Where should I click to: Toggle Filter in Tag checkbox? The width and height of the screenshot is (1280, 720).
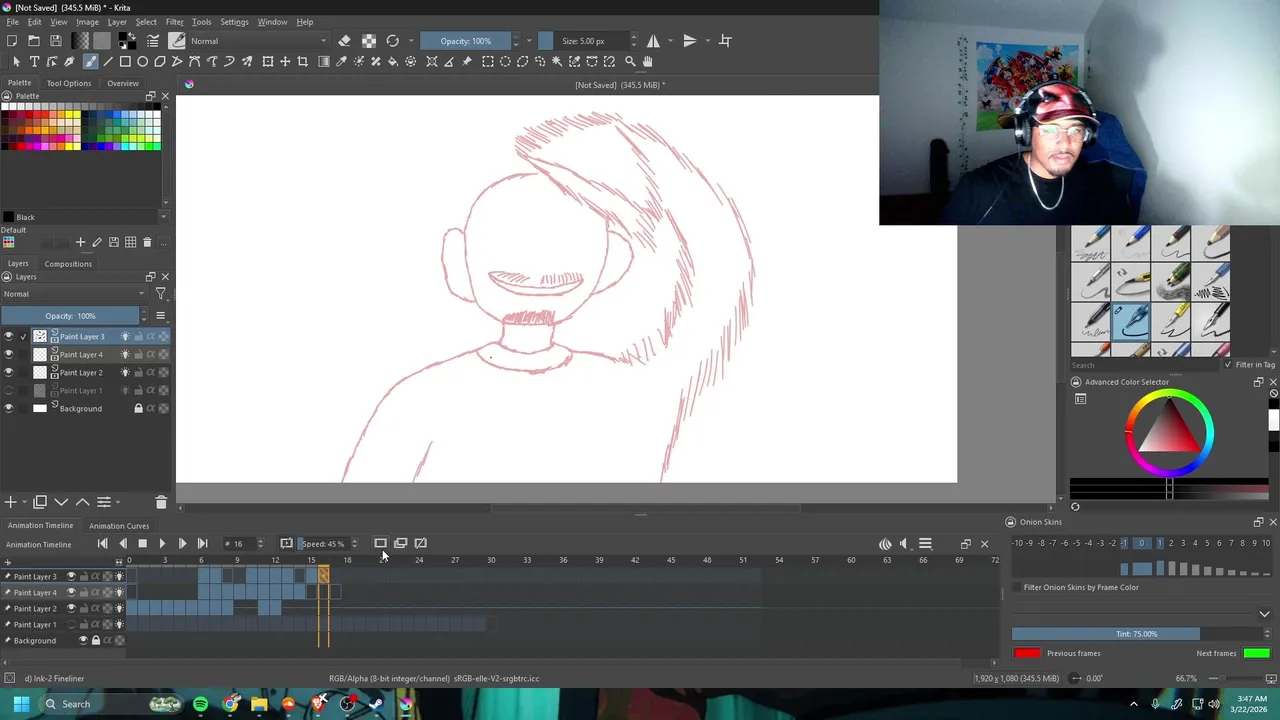[1229, 365]
